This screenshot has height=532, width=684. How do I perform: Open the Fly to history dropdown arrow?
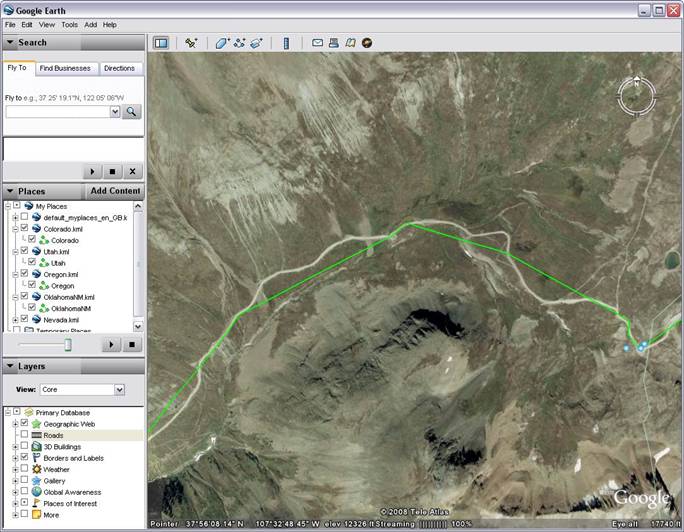click(115, 112)
